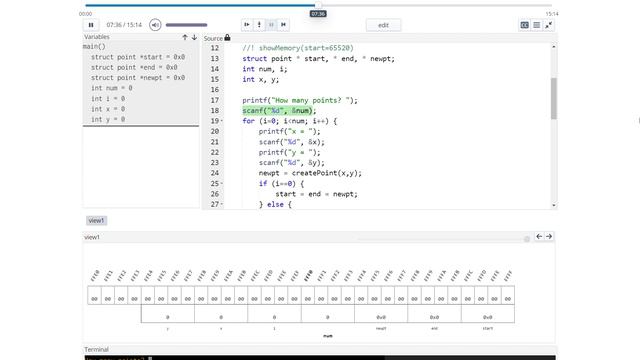The height and width of the screenshot is (360, 640).
Task: Collapse code fold at line 19
Action: click(x=222, y=121)
